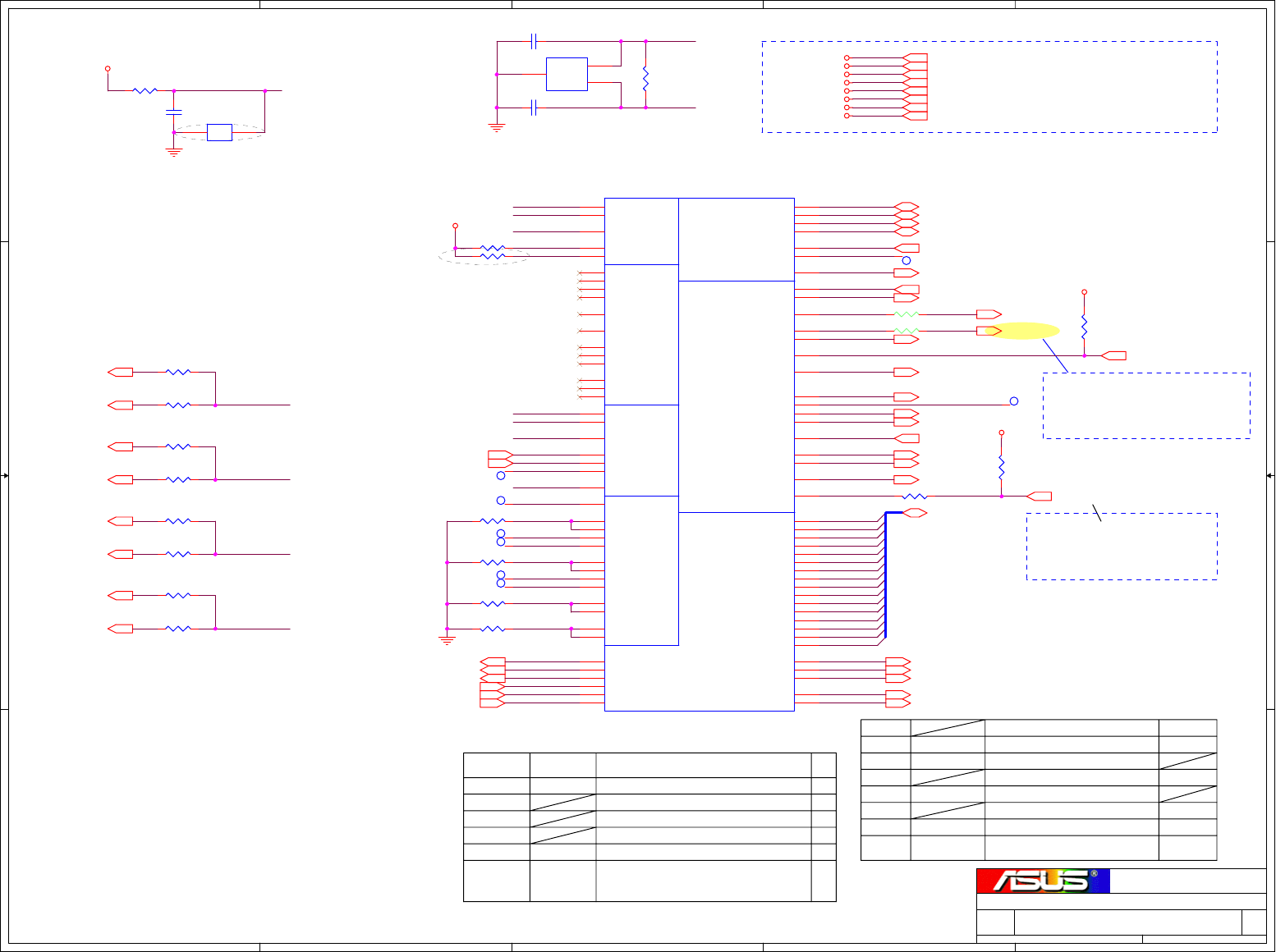Select the crystal oscillator box between the two capacitors
This screenshot has width=1276, height=952.
tap(567, 74)
